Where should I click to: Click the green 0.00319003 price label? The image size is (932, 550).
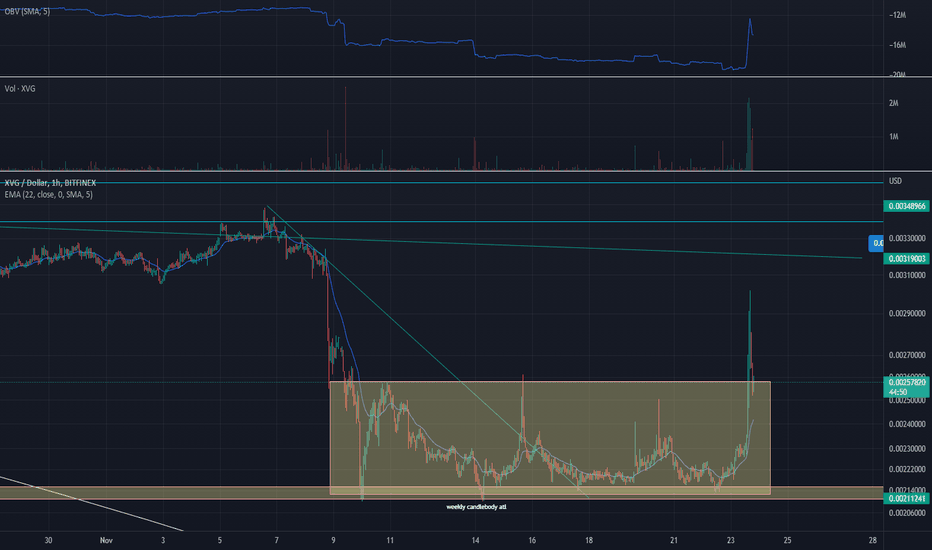coord(907,259)
